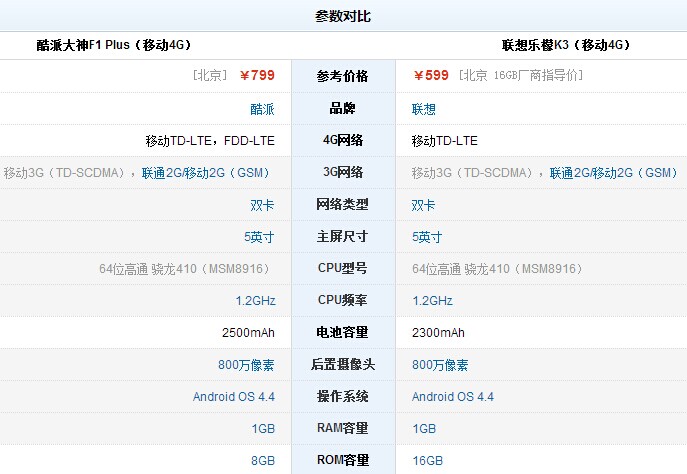Click 800万像素 camera link in the 联想 column
Viewport: 687px width, 474px height.
(440, 364)
